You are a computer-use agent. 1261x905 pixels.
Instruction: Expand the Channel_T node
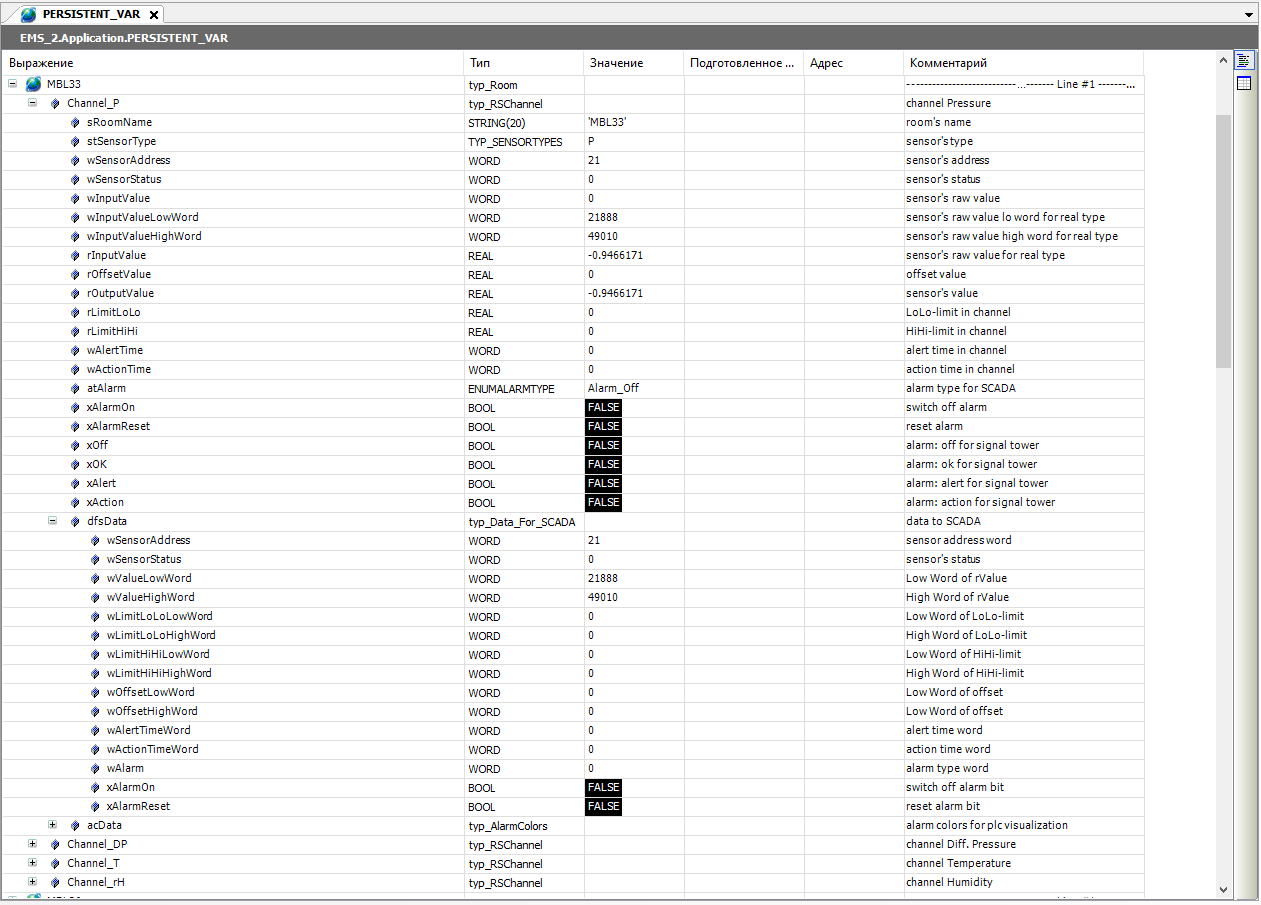pyautogui.click(x=32, y=863)
